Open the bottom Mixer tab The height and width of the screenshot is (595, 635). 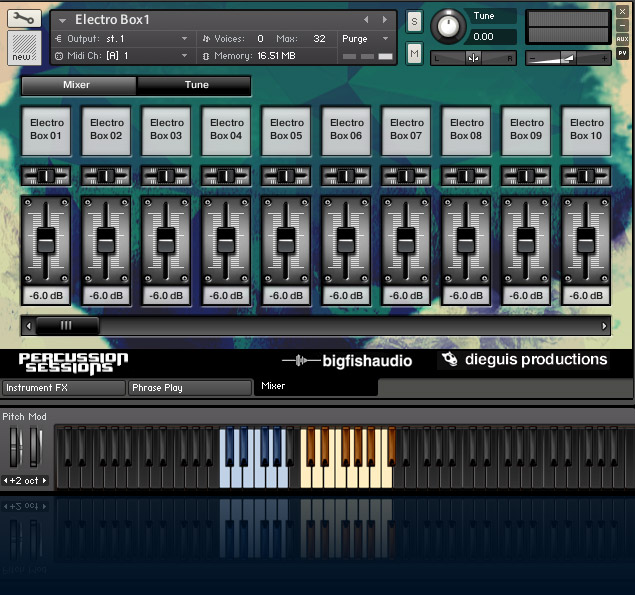[315, 386]
